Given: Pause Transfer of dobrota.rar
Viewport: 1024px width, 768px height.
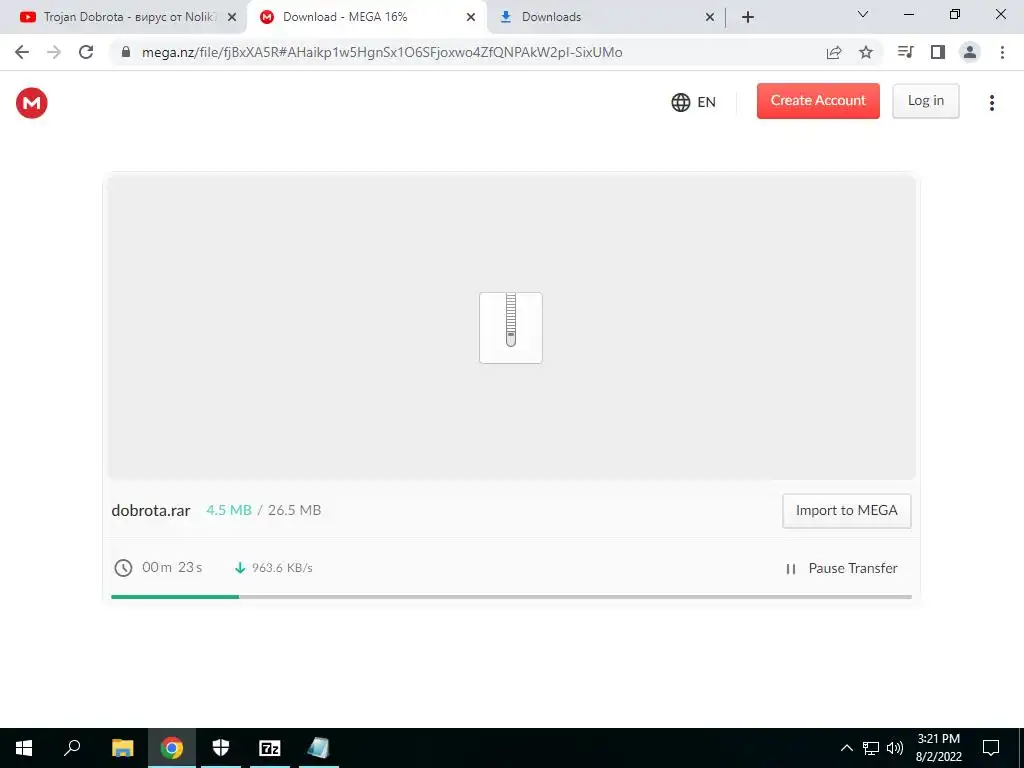Looking at the screenshot, I should (841, 568).
